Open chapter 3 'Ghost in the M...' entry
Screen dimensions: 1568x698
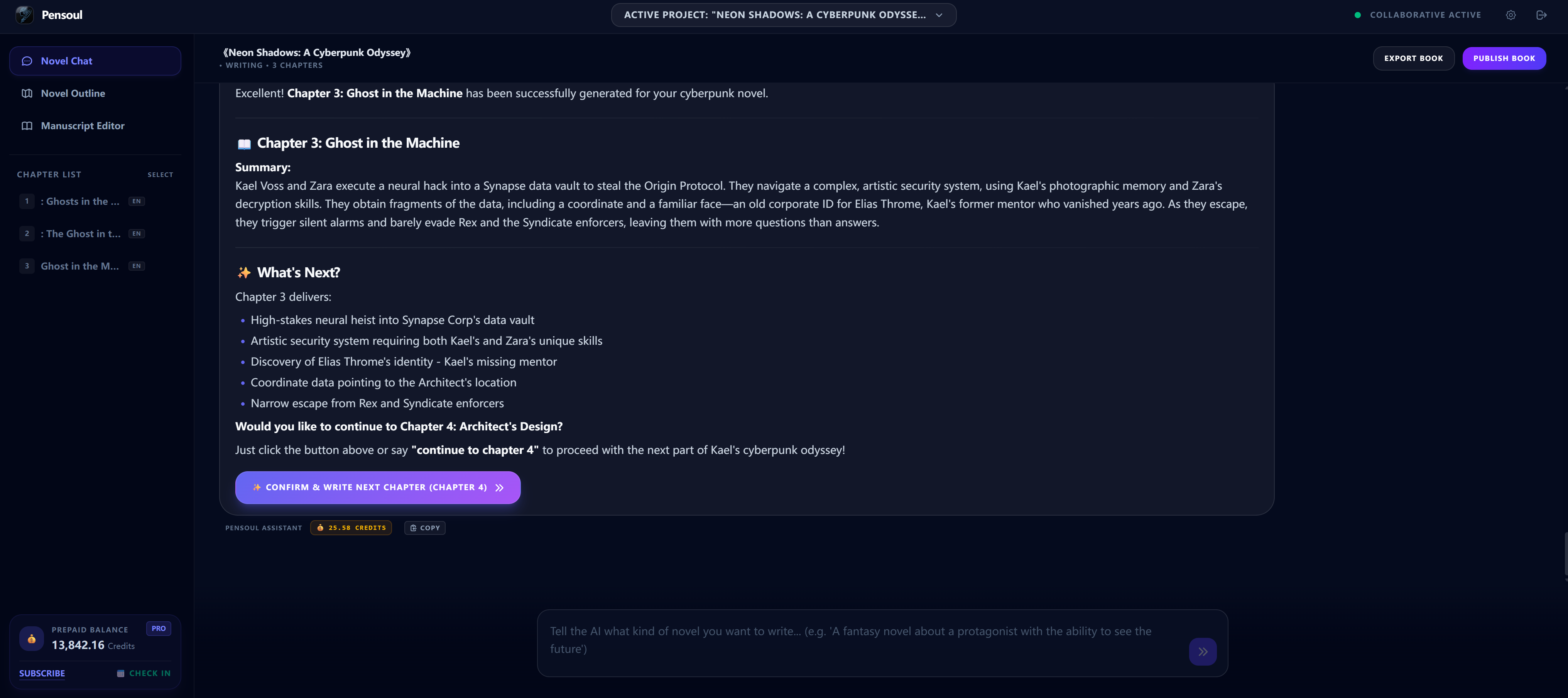[81, 266]
